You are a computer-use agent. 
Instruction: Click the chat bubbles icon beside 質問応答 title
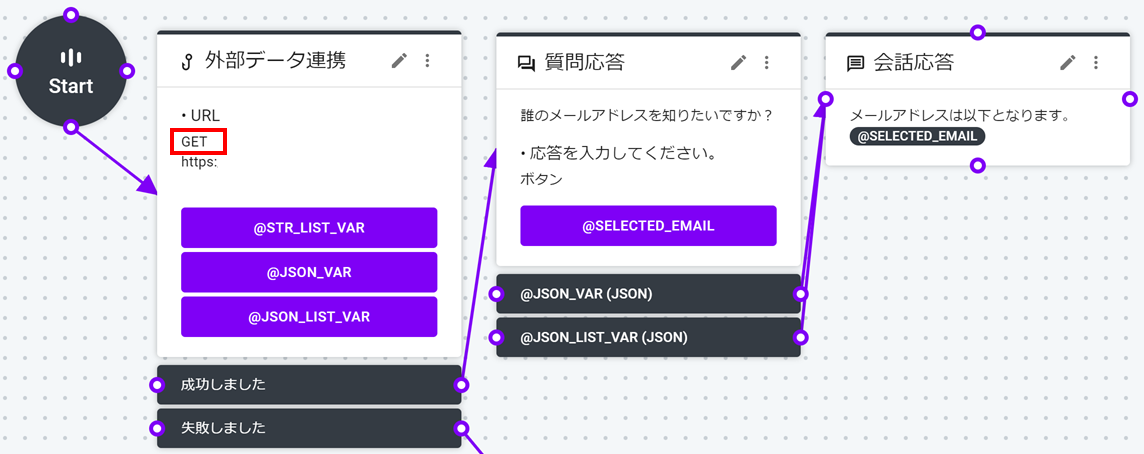click(526, 64)
